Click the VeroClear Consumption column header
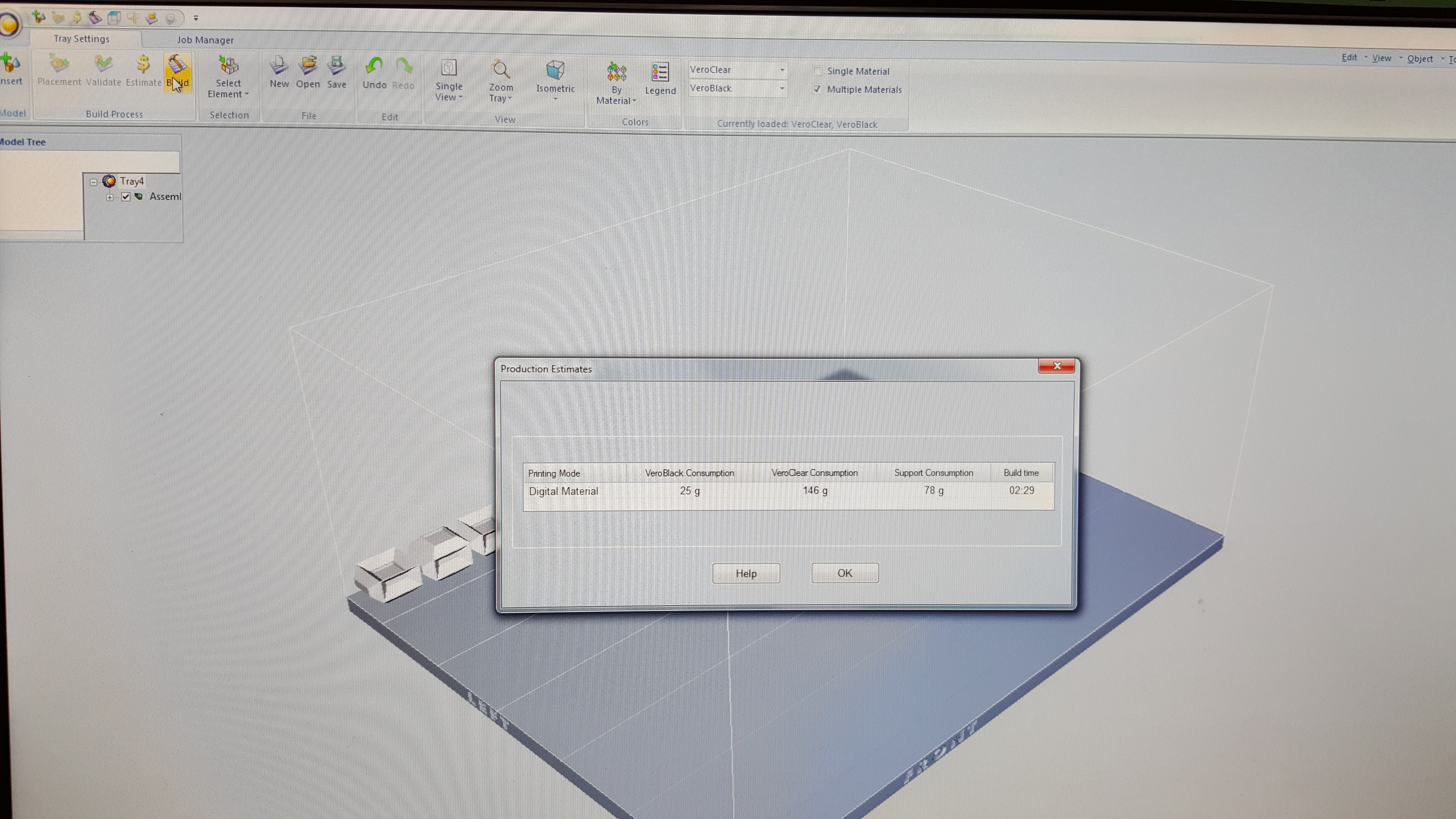The image size is (1456, 819). (815, 473)
